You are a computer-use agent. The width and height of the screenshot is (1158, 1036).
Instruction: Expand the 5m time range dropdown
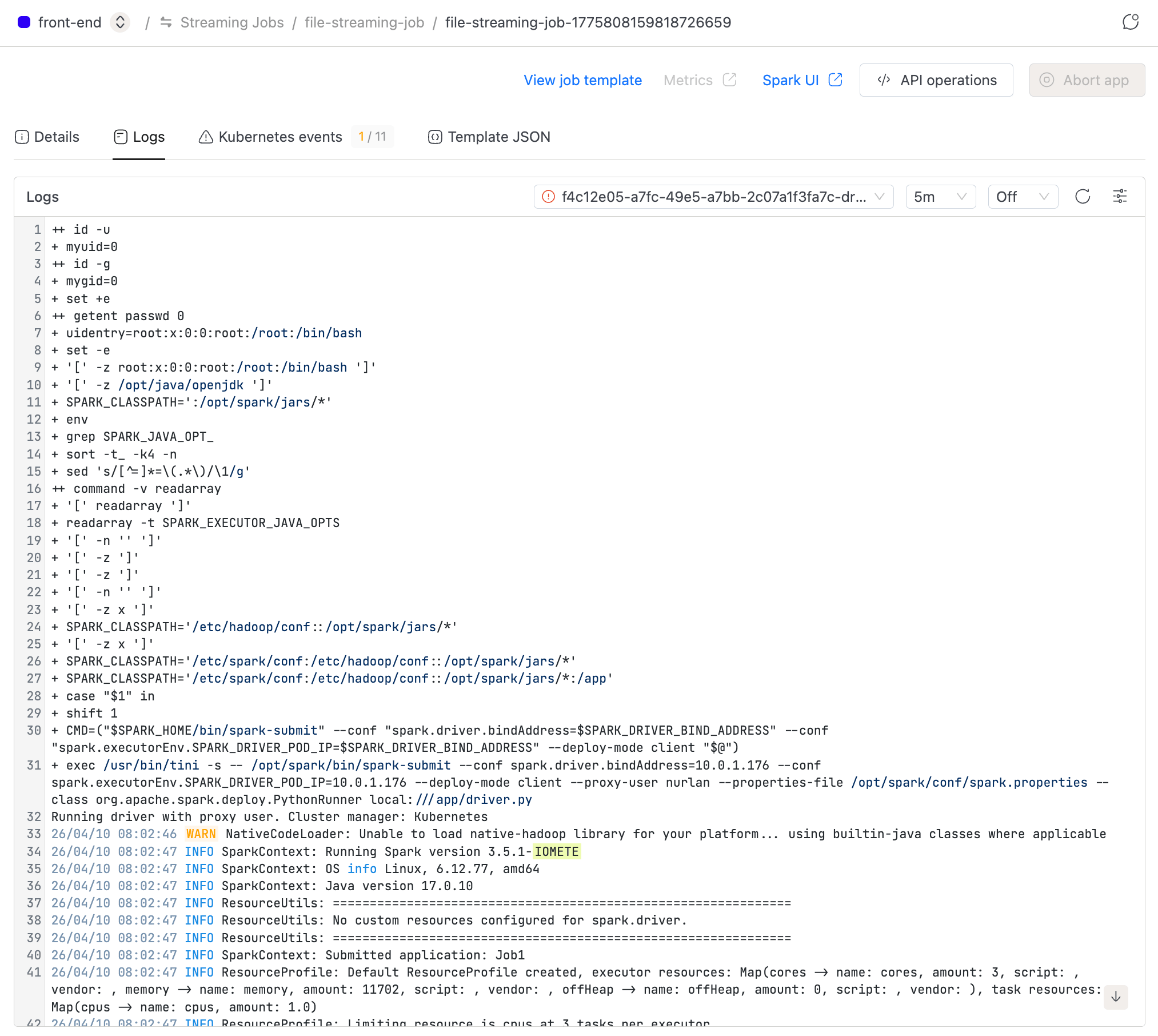click(940, 197)
